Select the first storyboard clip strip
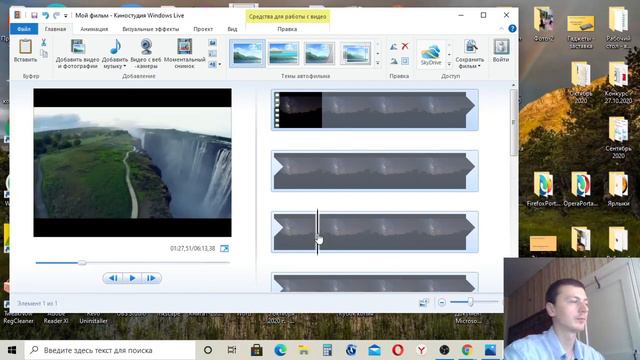 point(374,110)
